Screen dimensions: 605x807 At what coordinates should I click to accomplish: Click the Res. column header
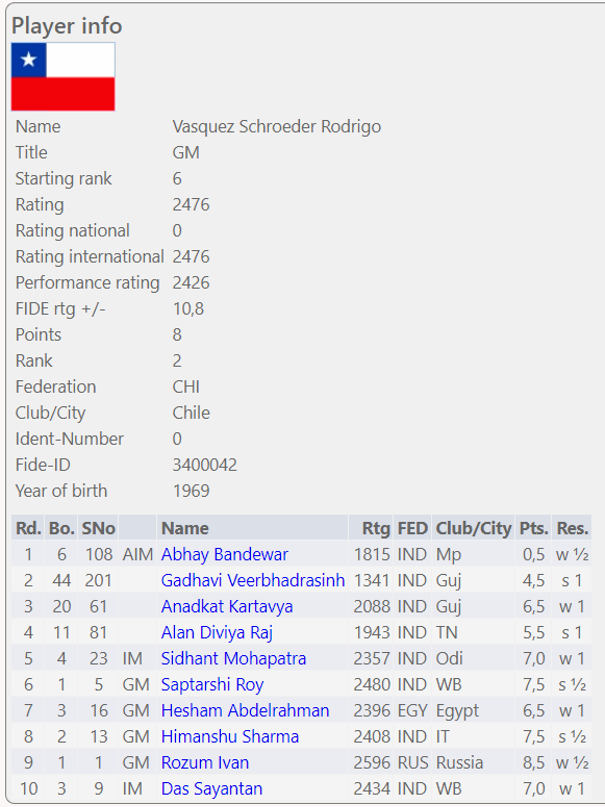point(573,528)
